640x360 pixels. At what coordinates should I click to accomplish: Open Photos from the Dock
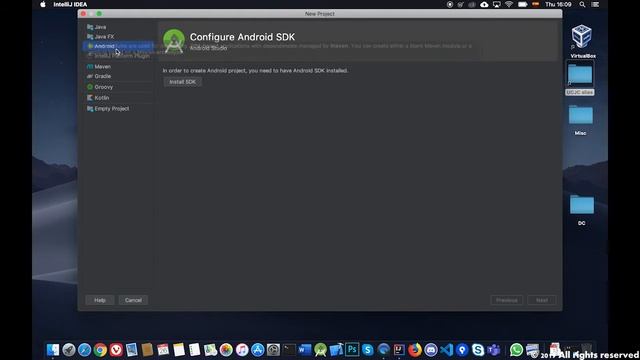coord(226,350)
